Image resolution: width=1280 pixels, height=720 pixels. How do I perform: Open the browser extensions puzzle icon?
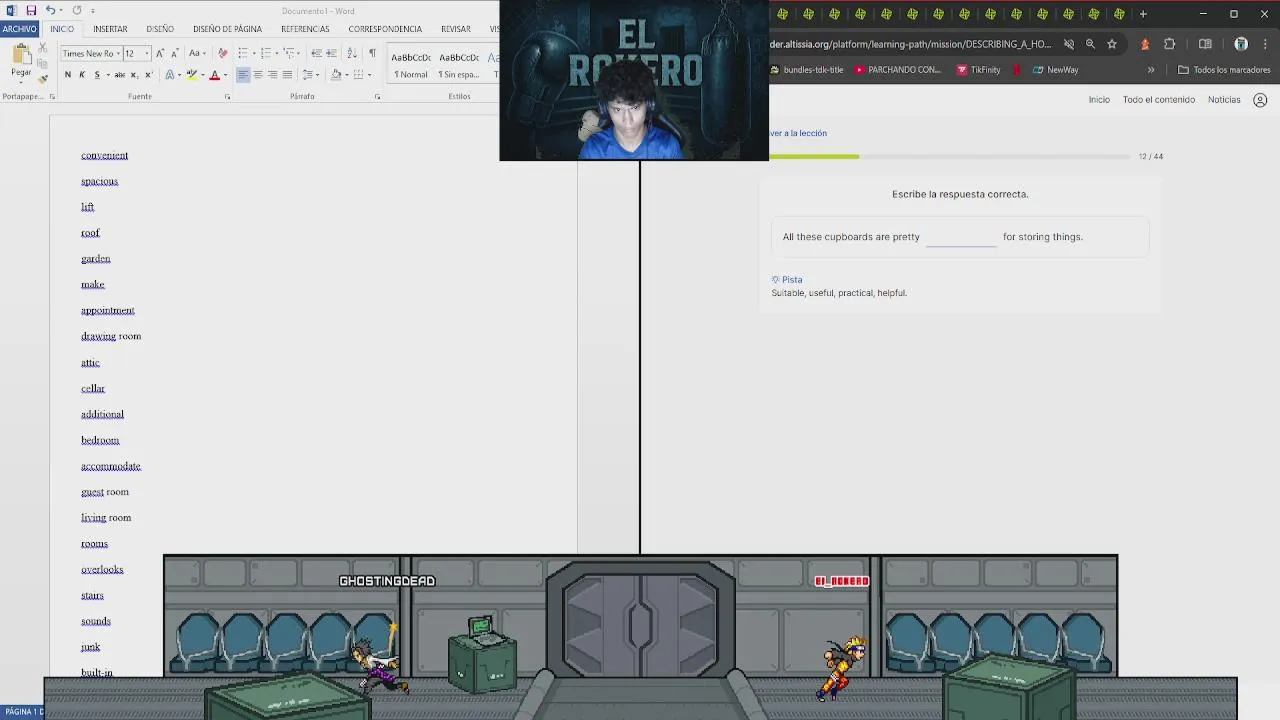(1170, 44)
